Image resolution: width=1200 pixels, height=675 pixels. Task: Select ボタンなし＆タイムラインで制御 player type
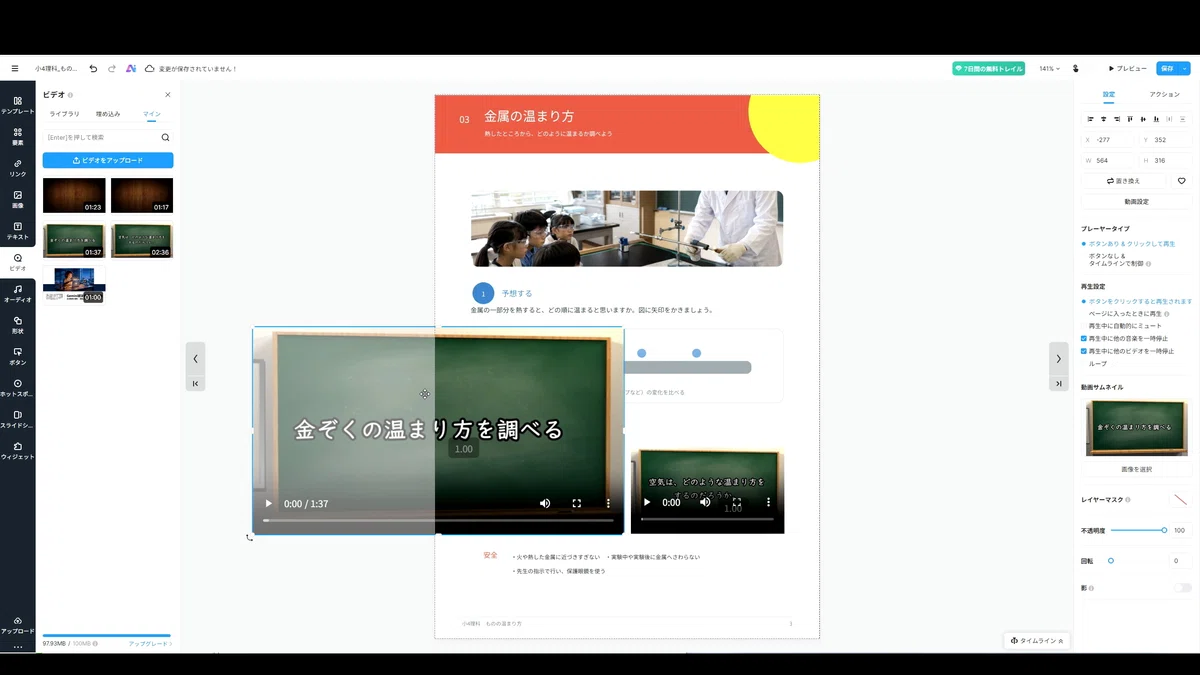coord(1119,260)
